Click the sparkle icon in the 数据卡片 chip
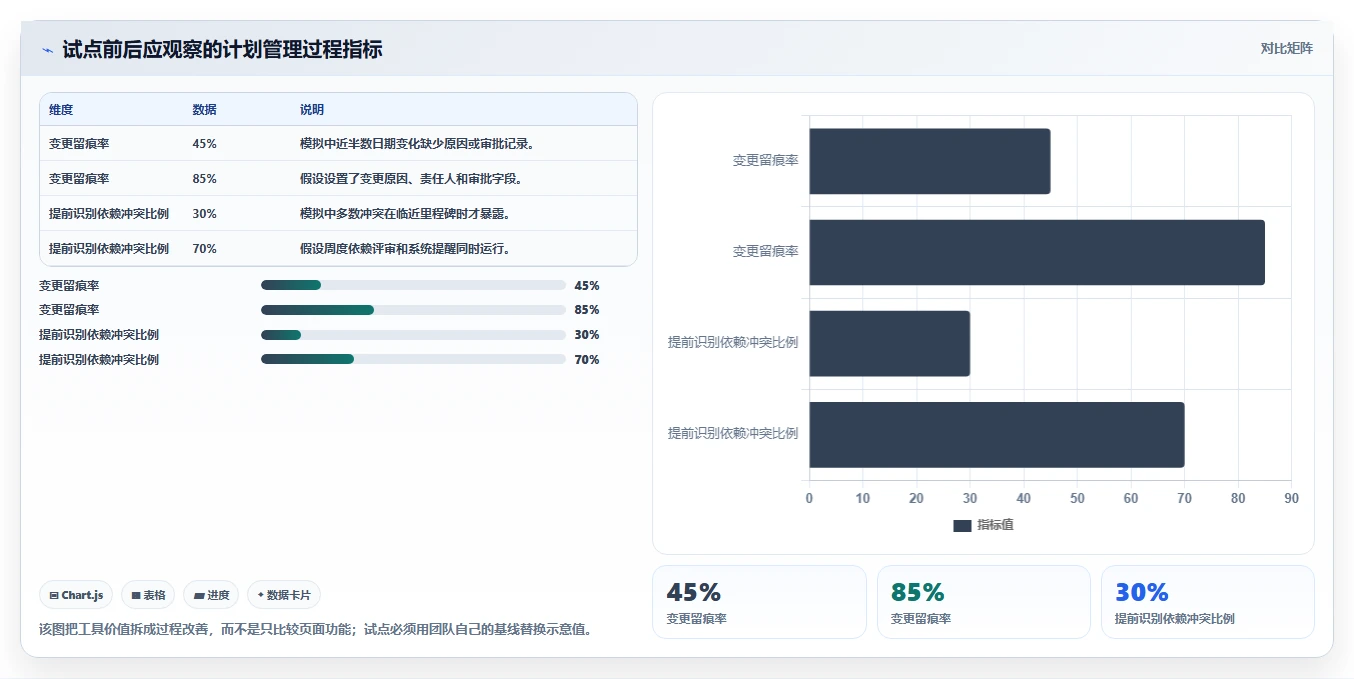Screen dimensions: 1354x679 point(261,595)
